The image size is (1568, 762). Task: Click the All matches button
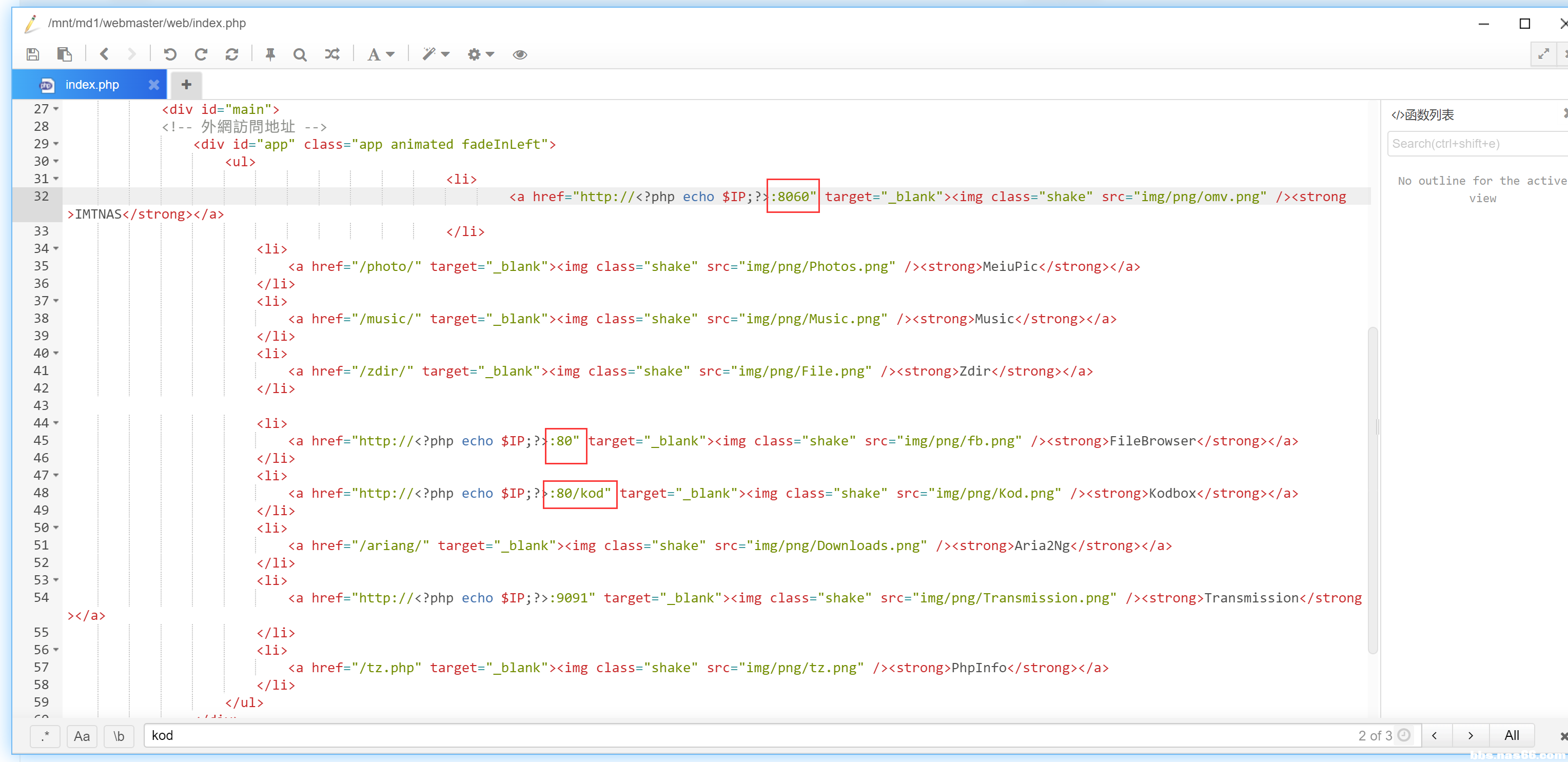pos(1512,735)
